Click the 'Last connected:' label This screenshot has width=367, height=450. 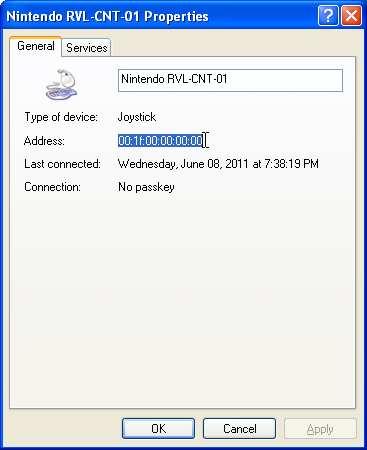62,164
